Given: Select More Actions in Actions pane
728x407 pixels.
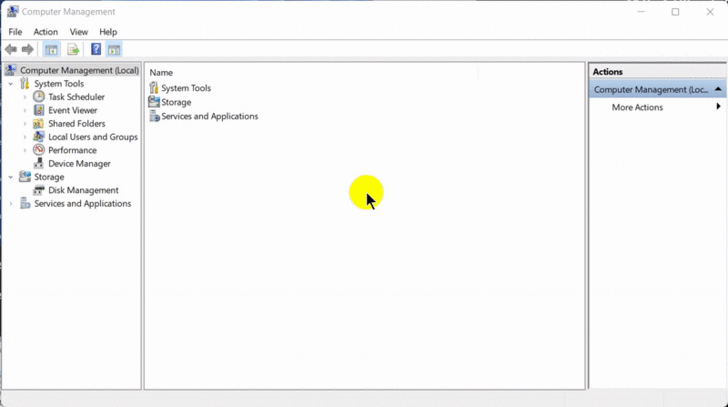Looking at the screenshot, I should (x=637, y=107).
